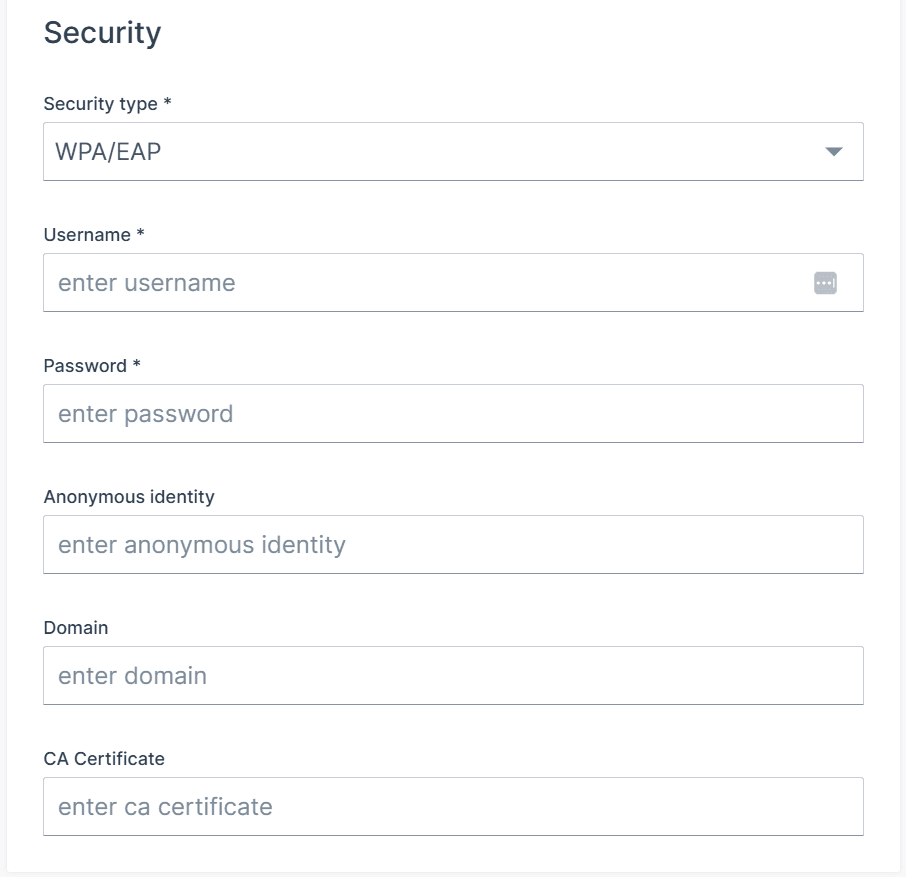906x877 pixels.
Task: Expand the Security type dropdown arrow
Action: tap(833, 152)
